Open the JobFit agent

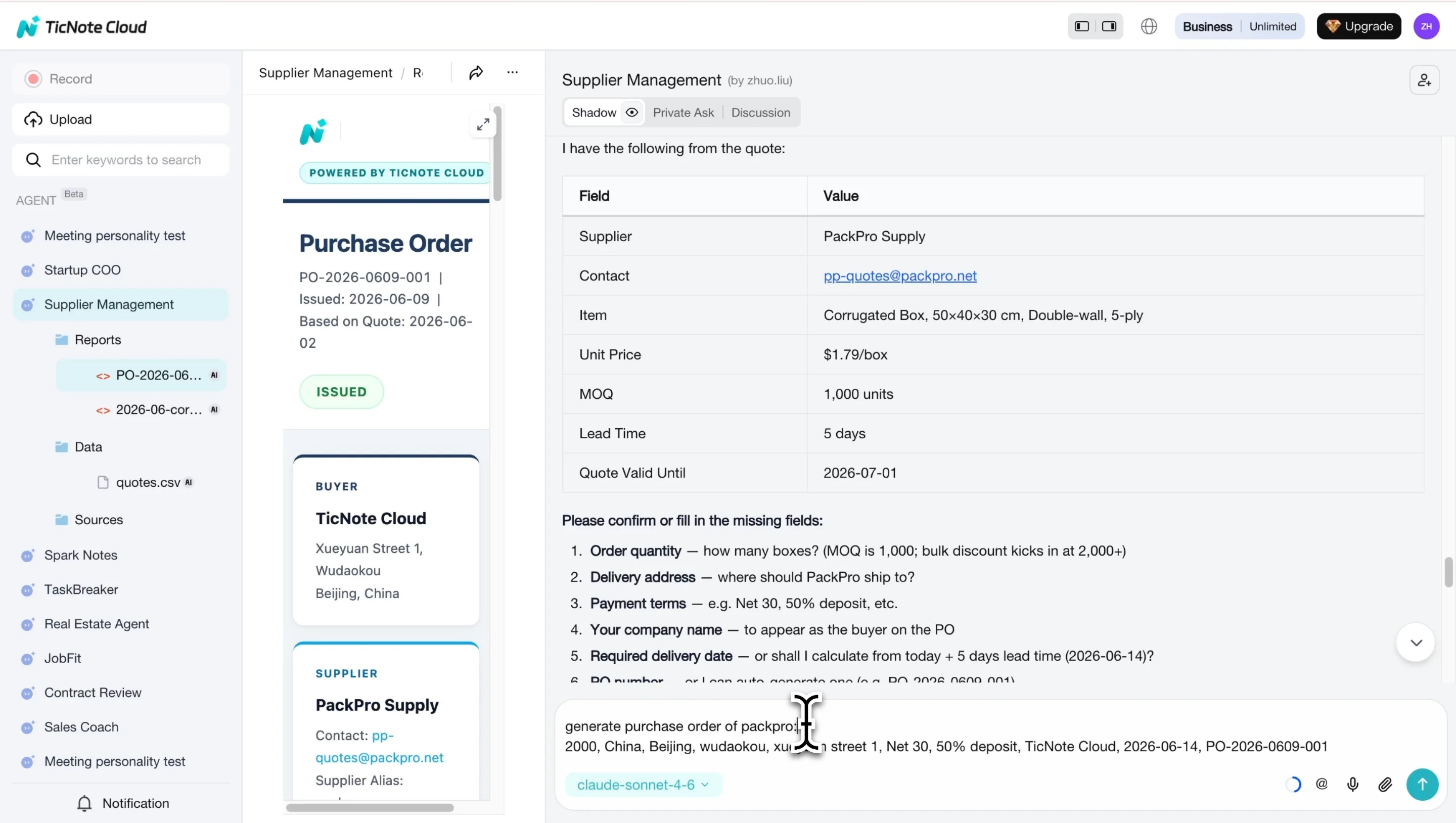pyautogui.click(x=63, y=659)
